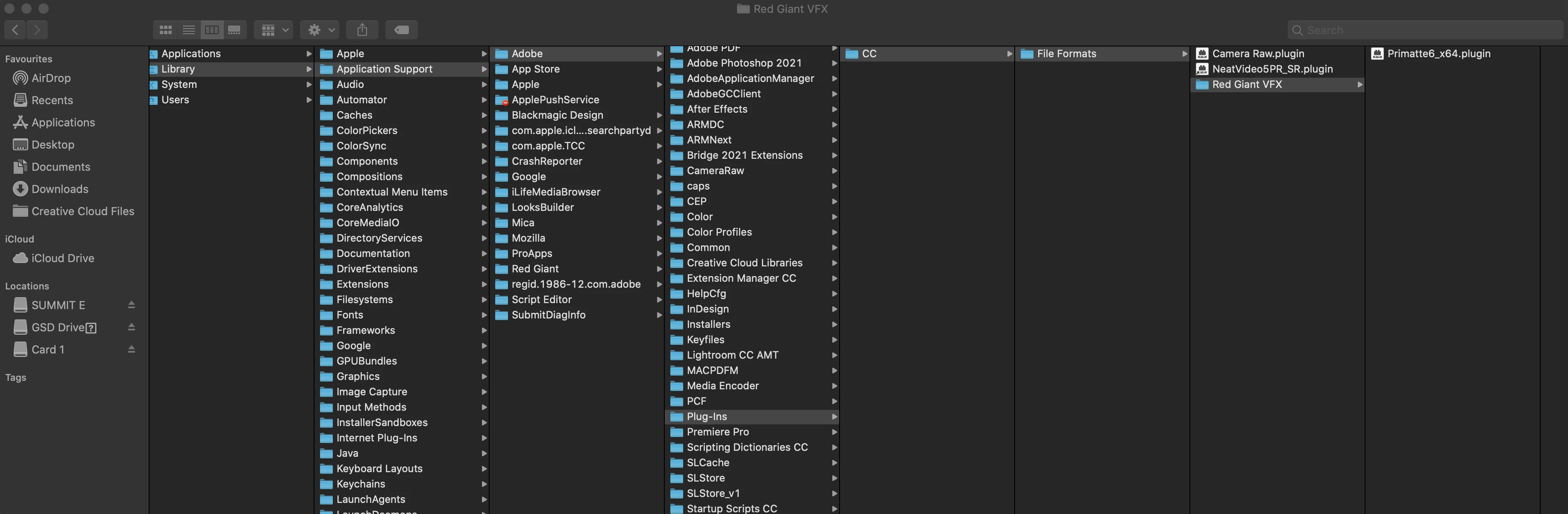Click the Finder search field

1424,30
